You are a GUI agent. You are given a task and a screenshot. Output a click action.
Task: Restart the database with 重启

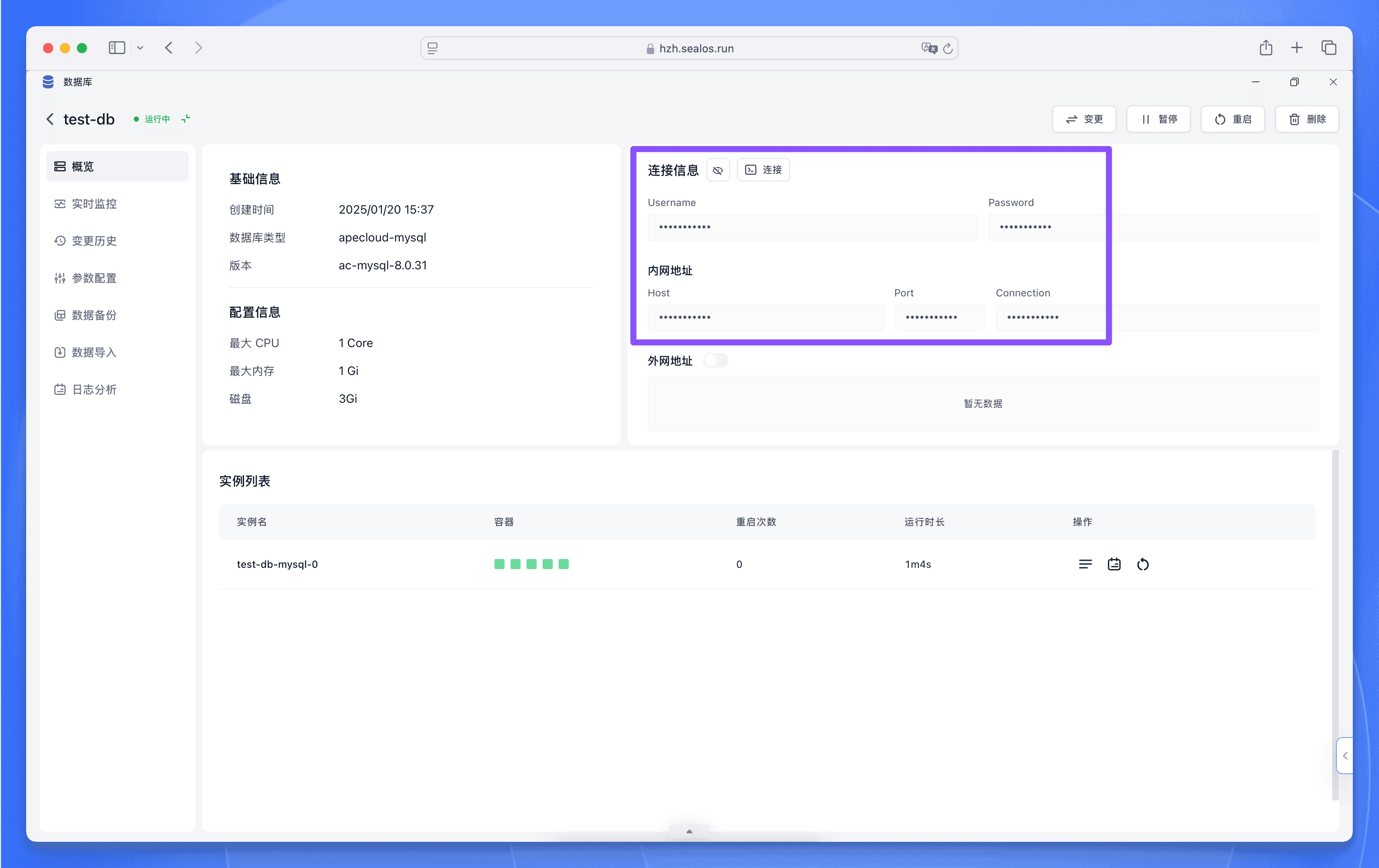[1232, 119]
